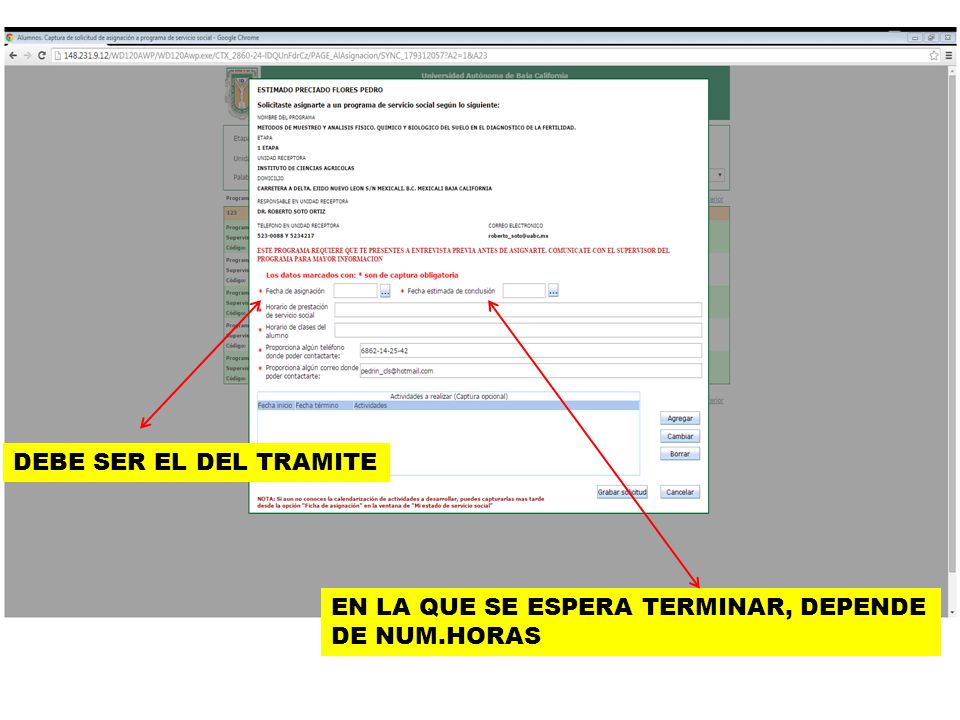Open calendar picker for Fecha estimada de conclusión
960x720 pixels.
point(553,291)
